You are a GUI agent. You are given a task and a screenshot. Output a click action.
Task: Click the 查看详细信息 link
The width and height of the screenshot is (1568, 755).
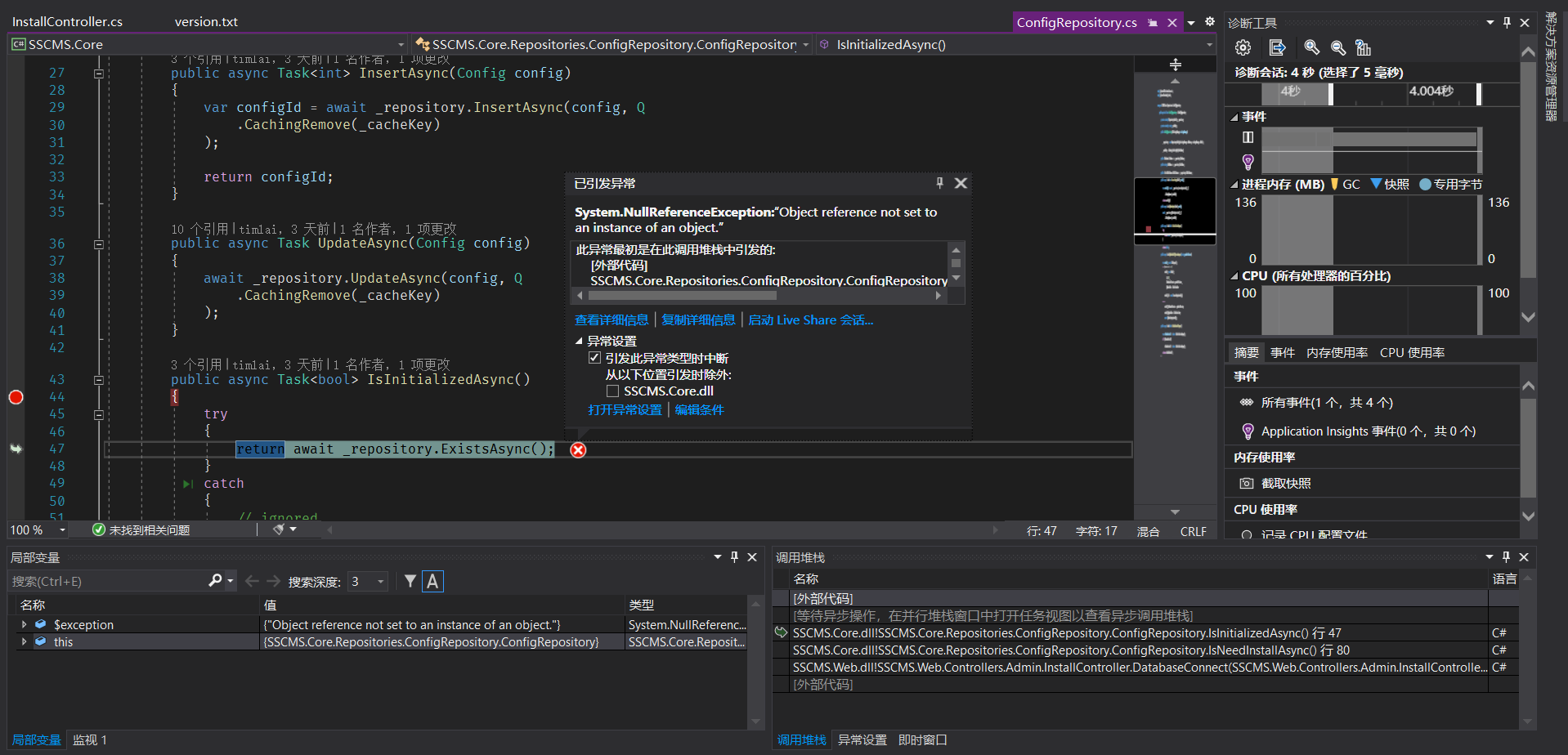(x=612, y=319)
